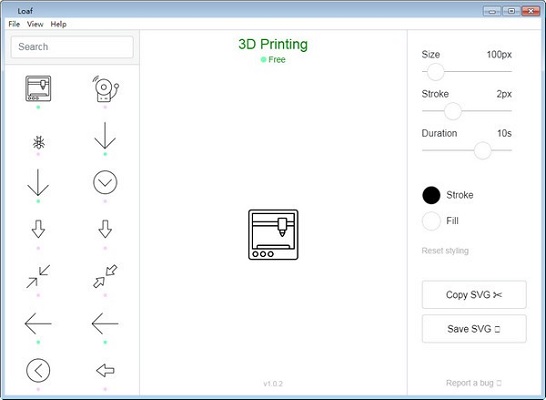Focus the Search input field

pyautogui.click(x=72, y=47)
